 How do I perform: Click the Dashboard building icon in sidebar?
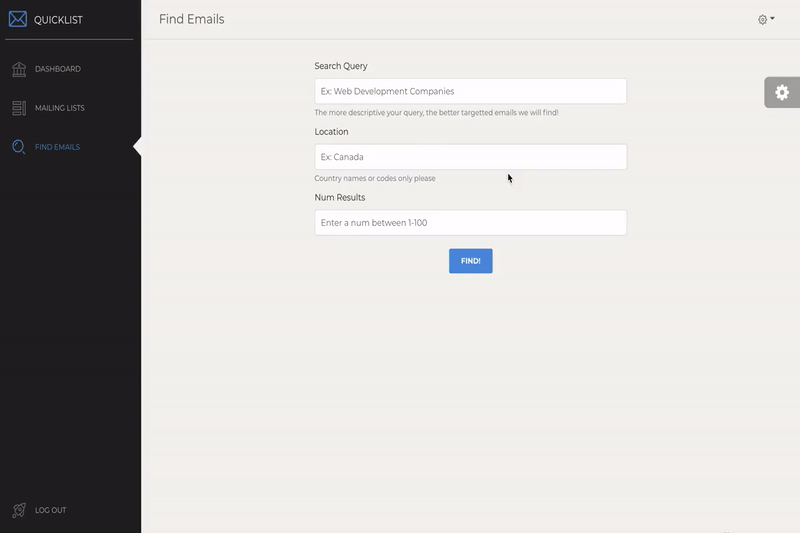(18, 69)
